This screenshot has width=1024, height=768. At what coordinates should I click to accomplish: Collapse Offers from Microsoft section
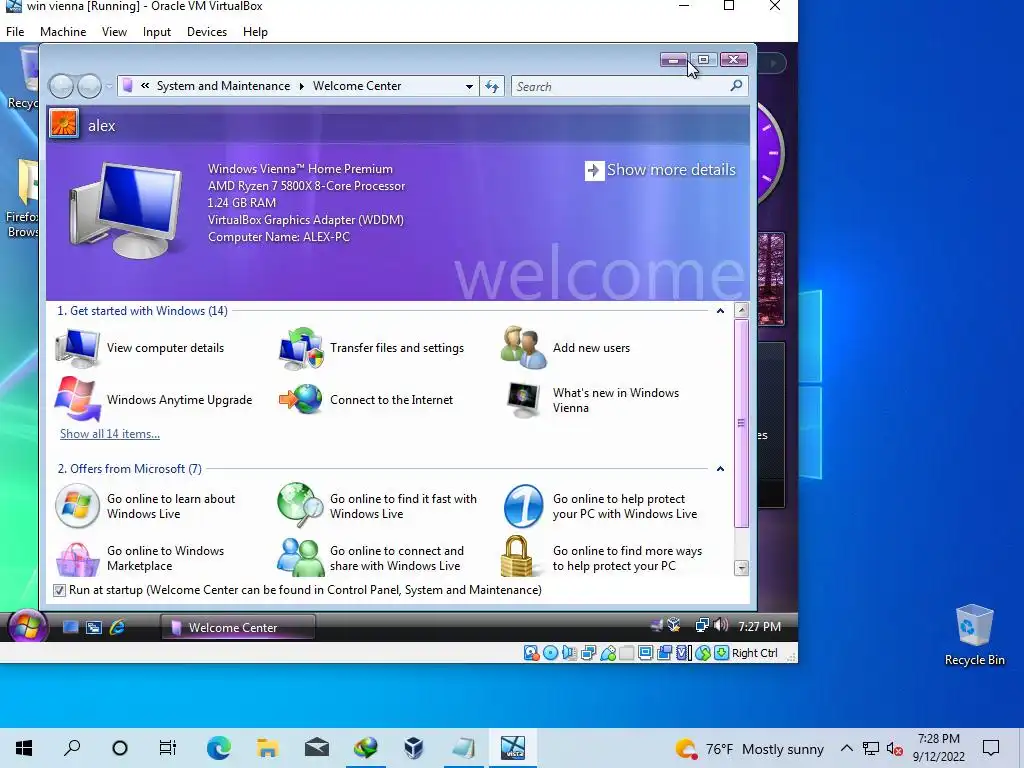click(720, 469)
